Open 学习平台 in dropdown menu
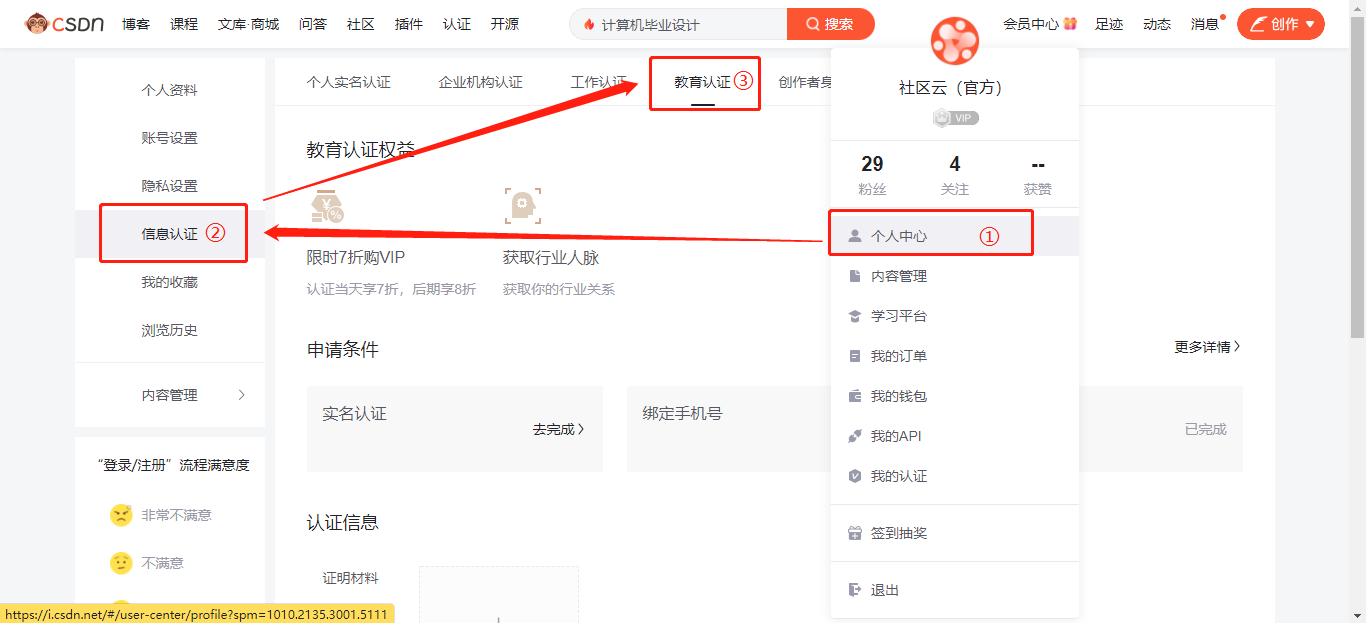Screen dimensions: 1366x623 point(955,316)
